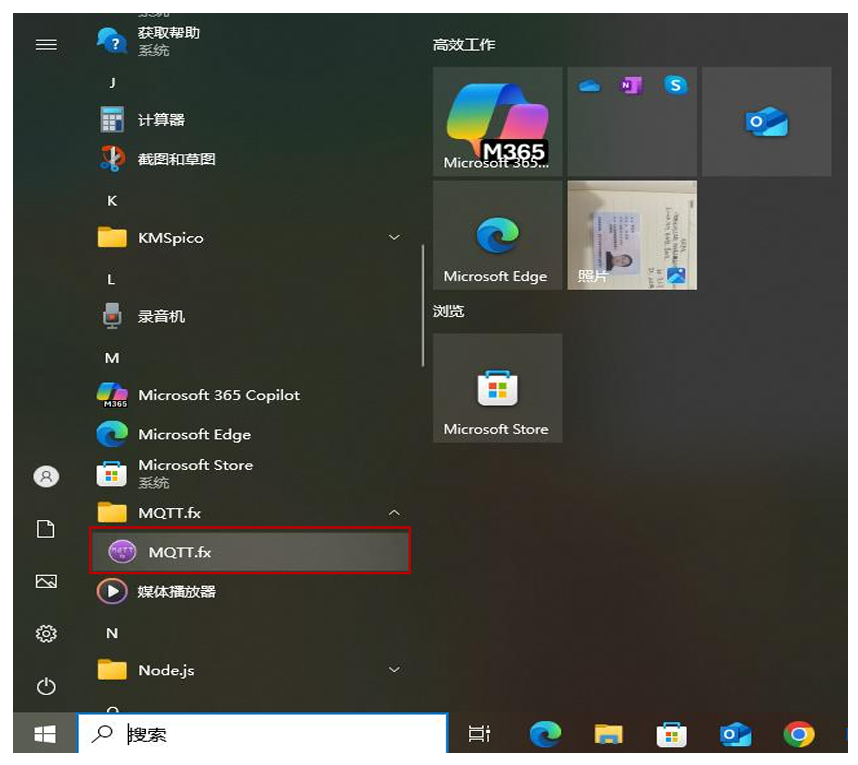Launch the Voice Recorder (录音机) app
The width and height of the screenshot is (858, 765).
click(249, 316)
